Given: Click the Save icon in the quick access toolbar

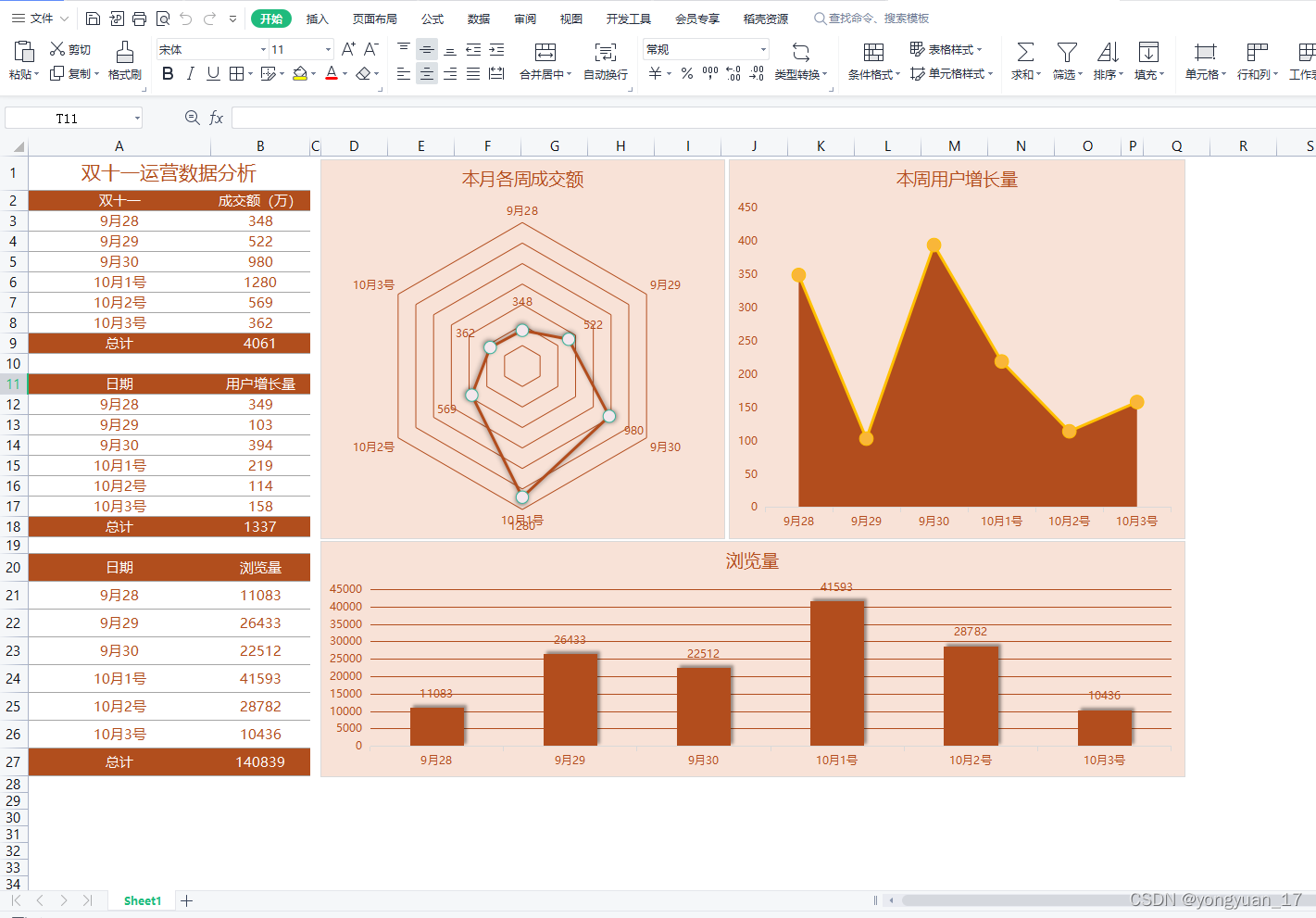Looking at the screenshot, I should 93,19.
